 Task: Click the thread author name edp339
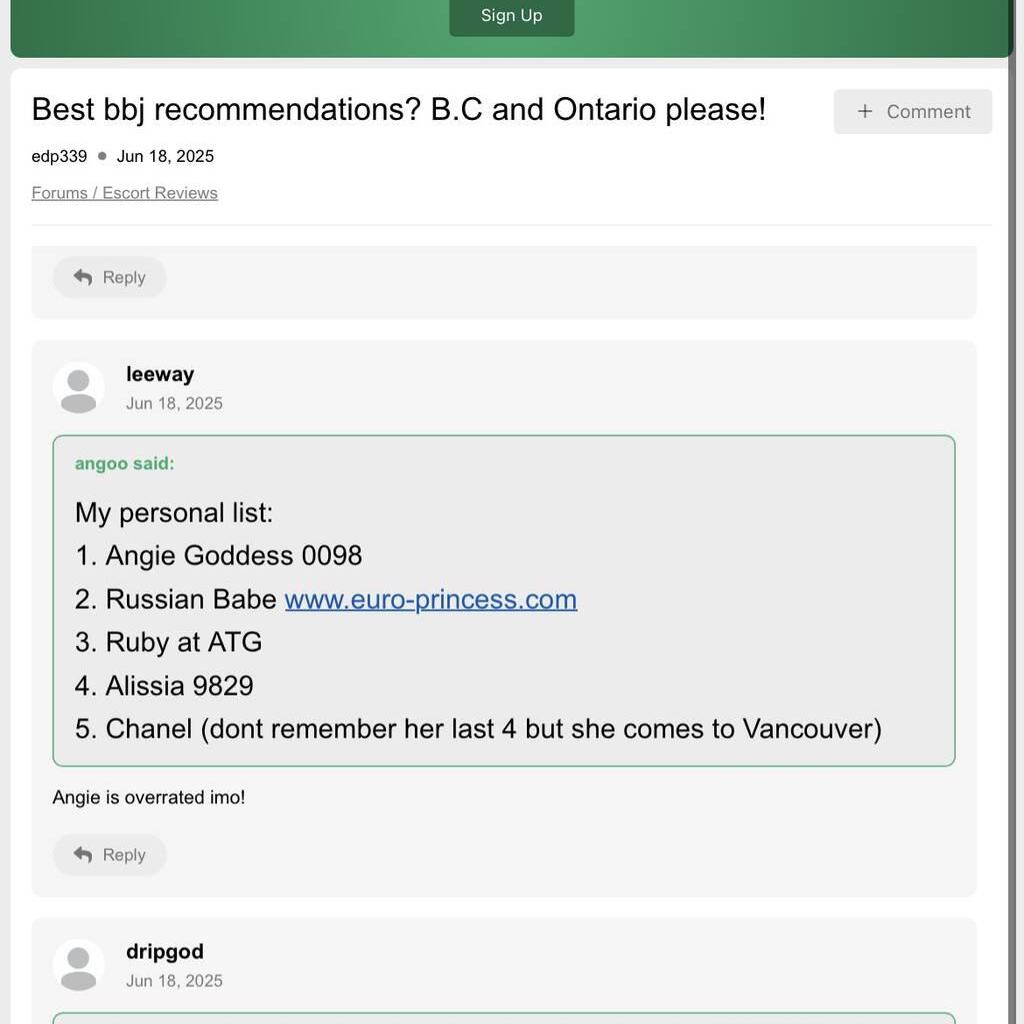(59, 157)
